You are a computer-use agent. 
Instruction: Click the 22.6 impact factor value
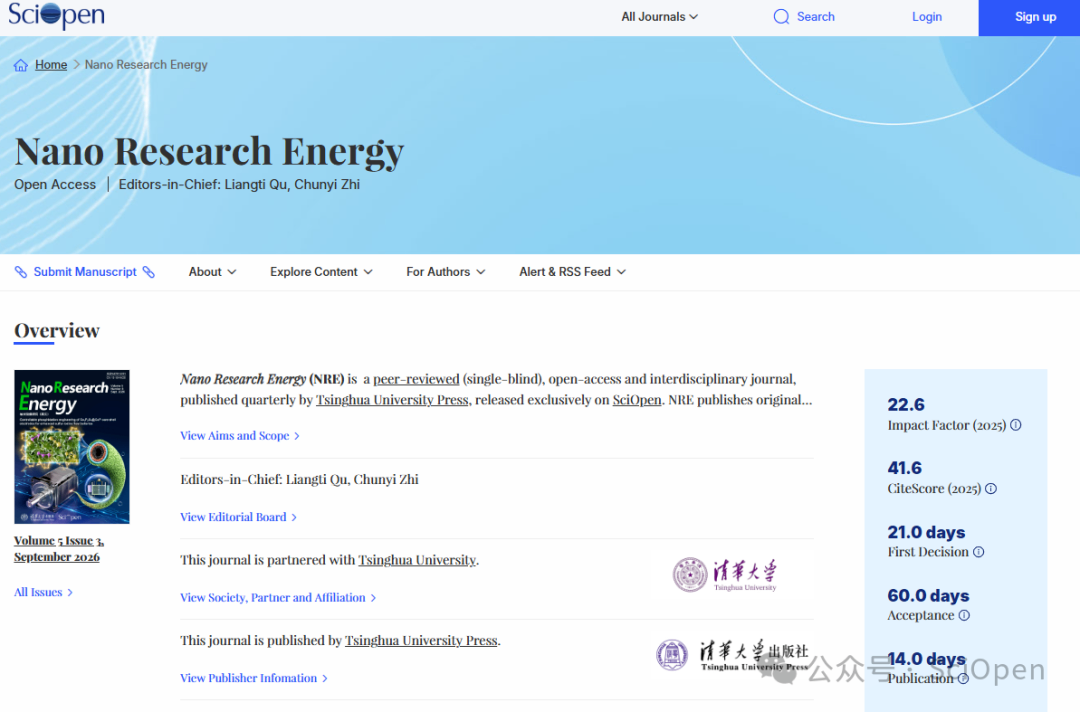(906, 404)
